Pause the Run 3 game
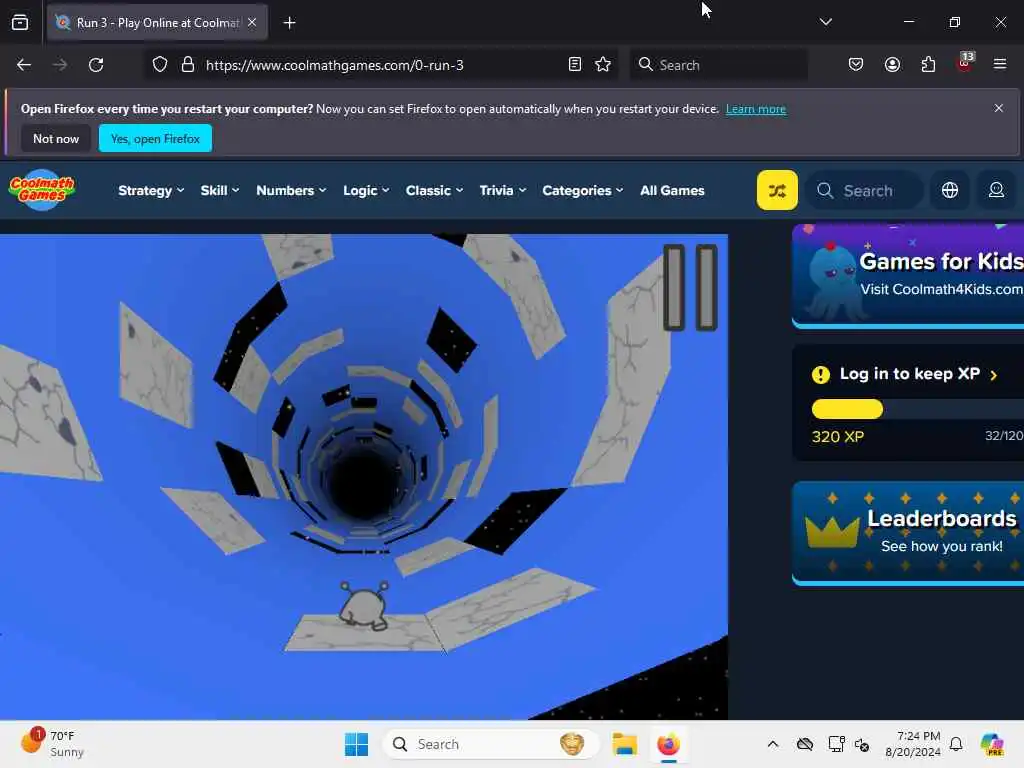 point(690,287)
